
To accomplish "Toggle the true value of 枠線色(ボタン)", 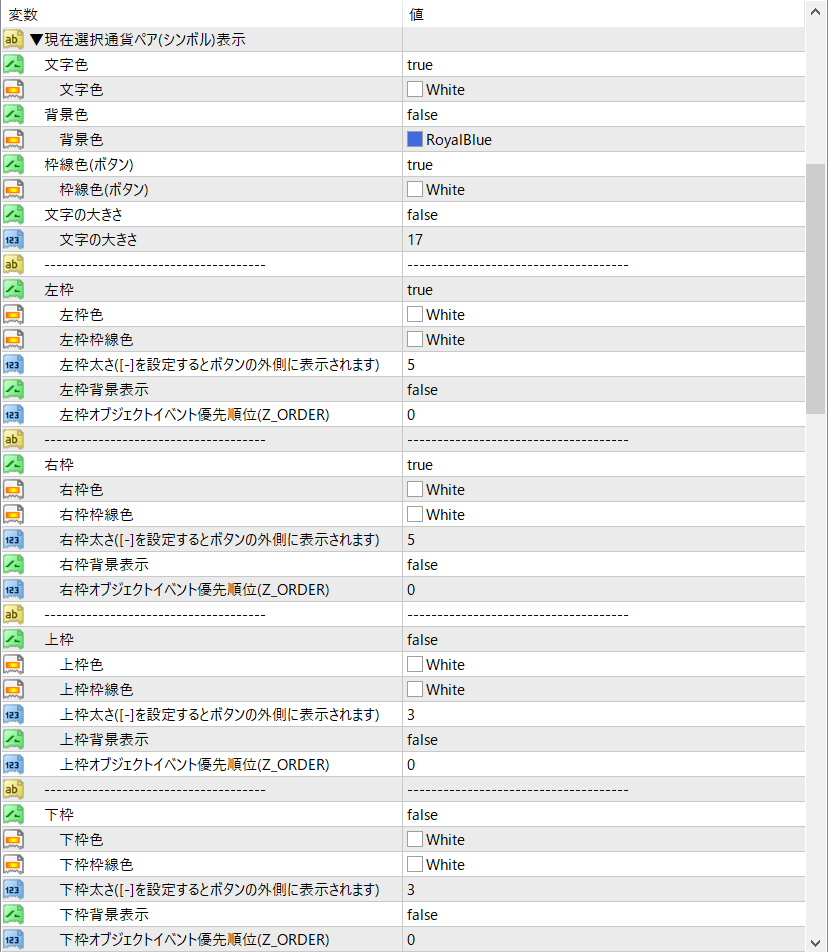I will tap(419, 165).
